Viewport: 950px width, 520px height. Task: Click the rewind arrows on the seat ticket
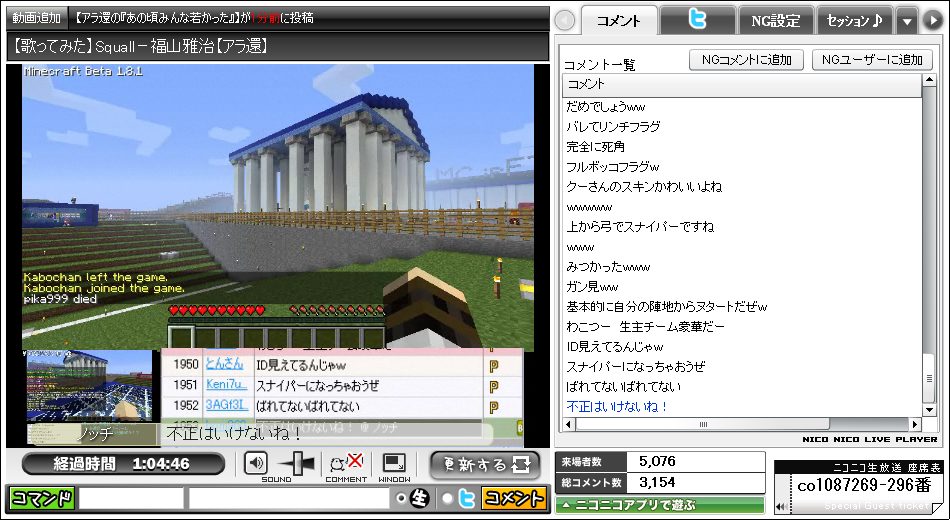coord(782,507)
